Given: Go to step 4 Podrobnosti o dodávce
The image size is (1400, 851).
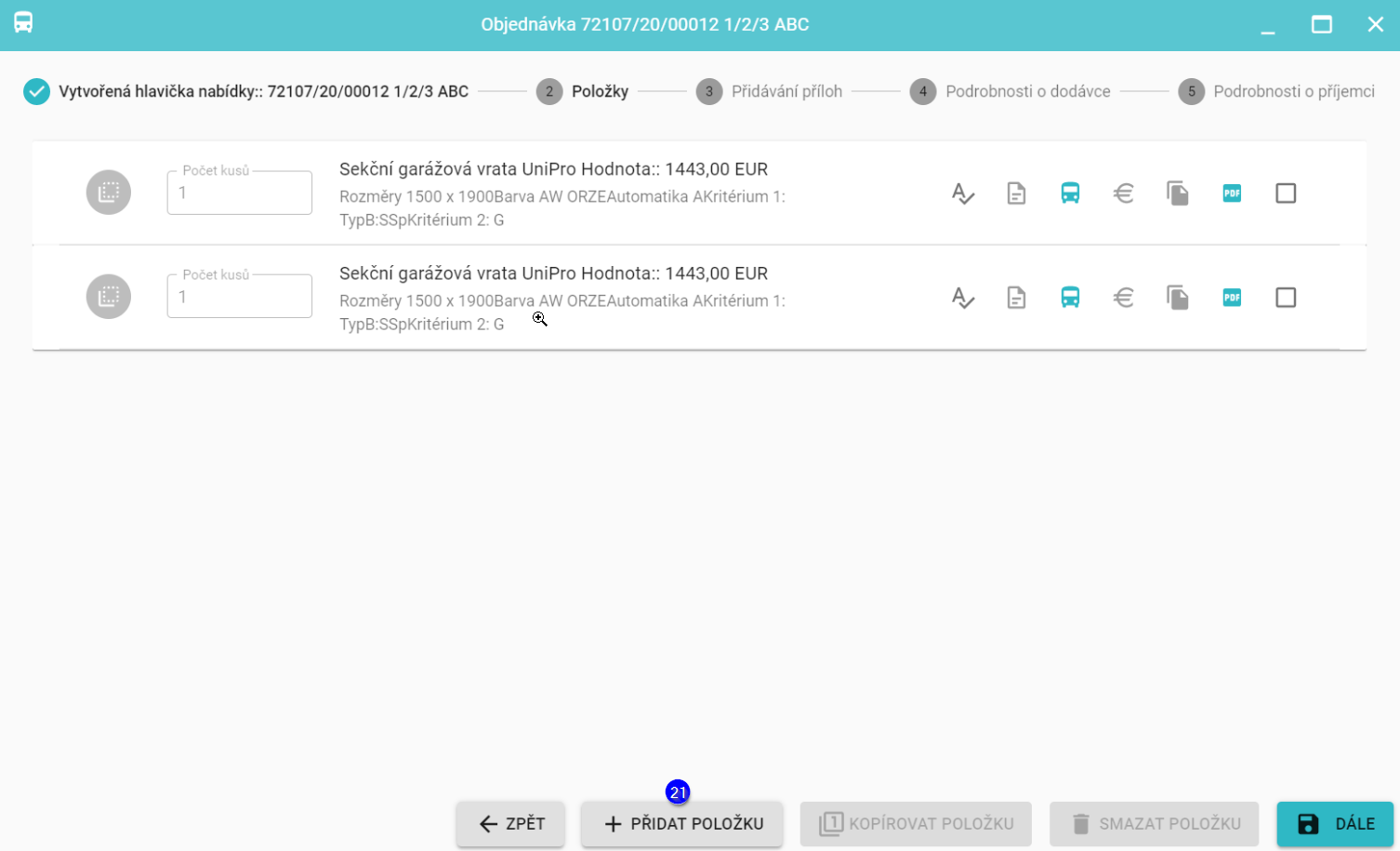Looking at the screenshot, I should [x=1010, y=91].
